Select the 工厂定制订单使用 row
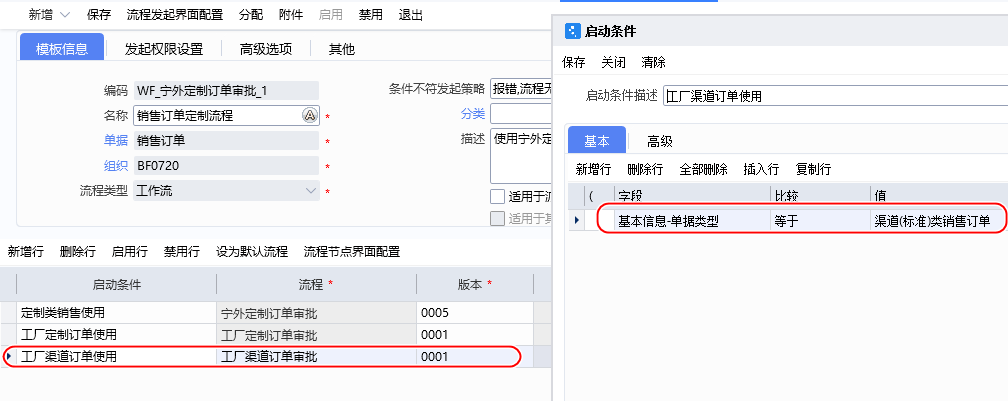Screen dimensions: 1008x401 pos(69,334)
